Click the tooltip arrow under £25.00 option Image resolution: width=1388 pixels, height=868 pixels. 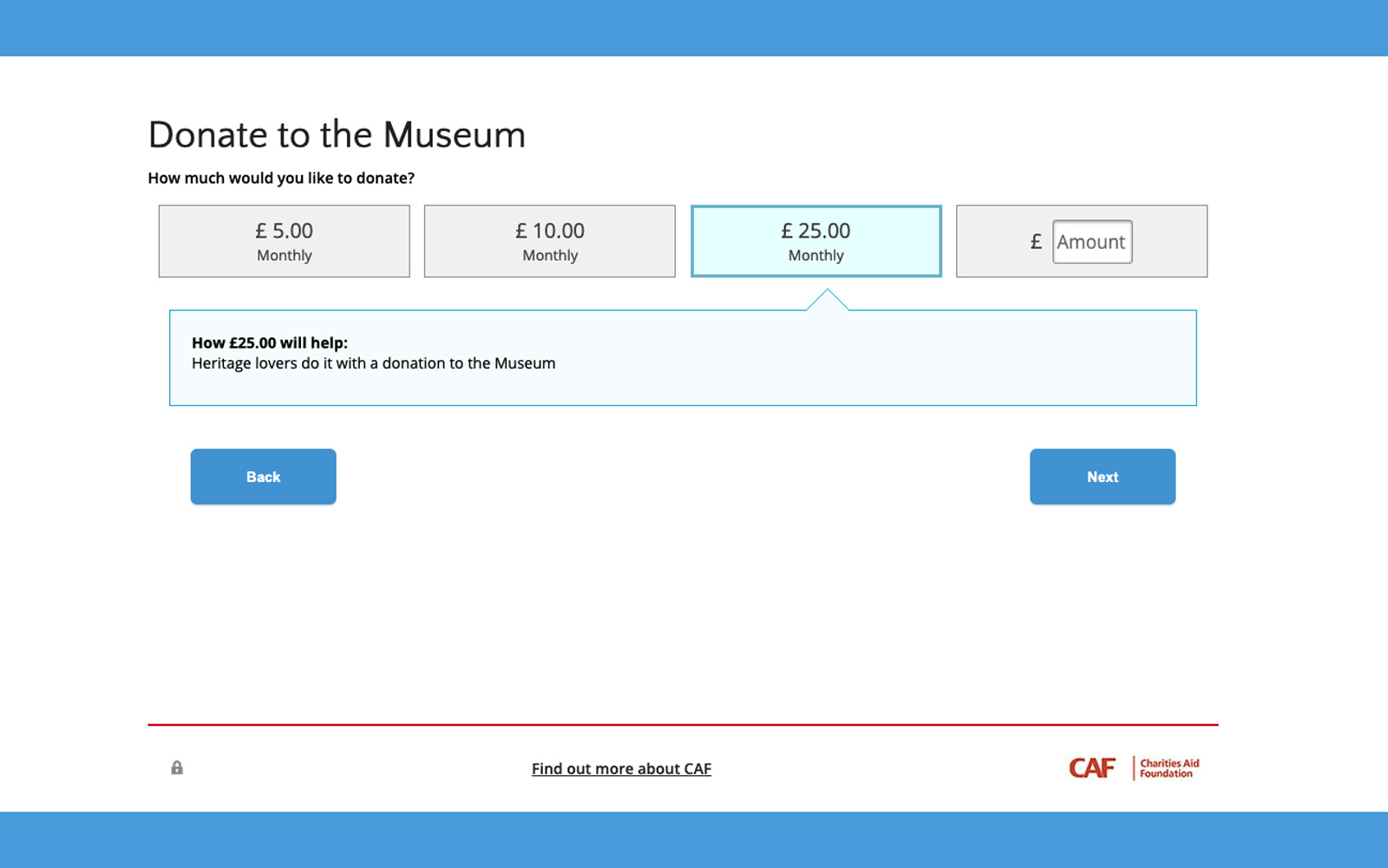(828, 300)
